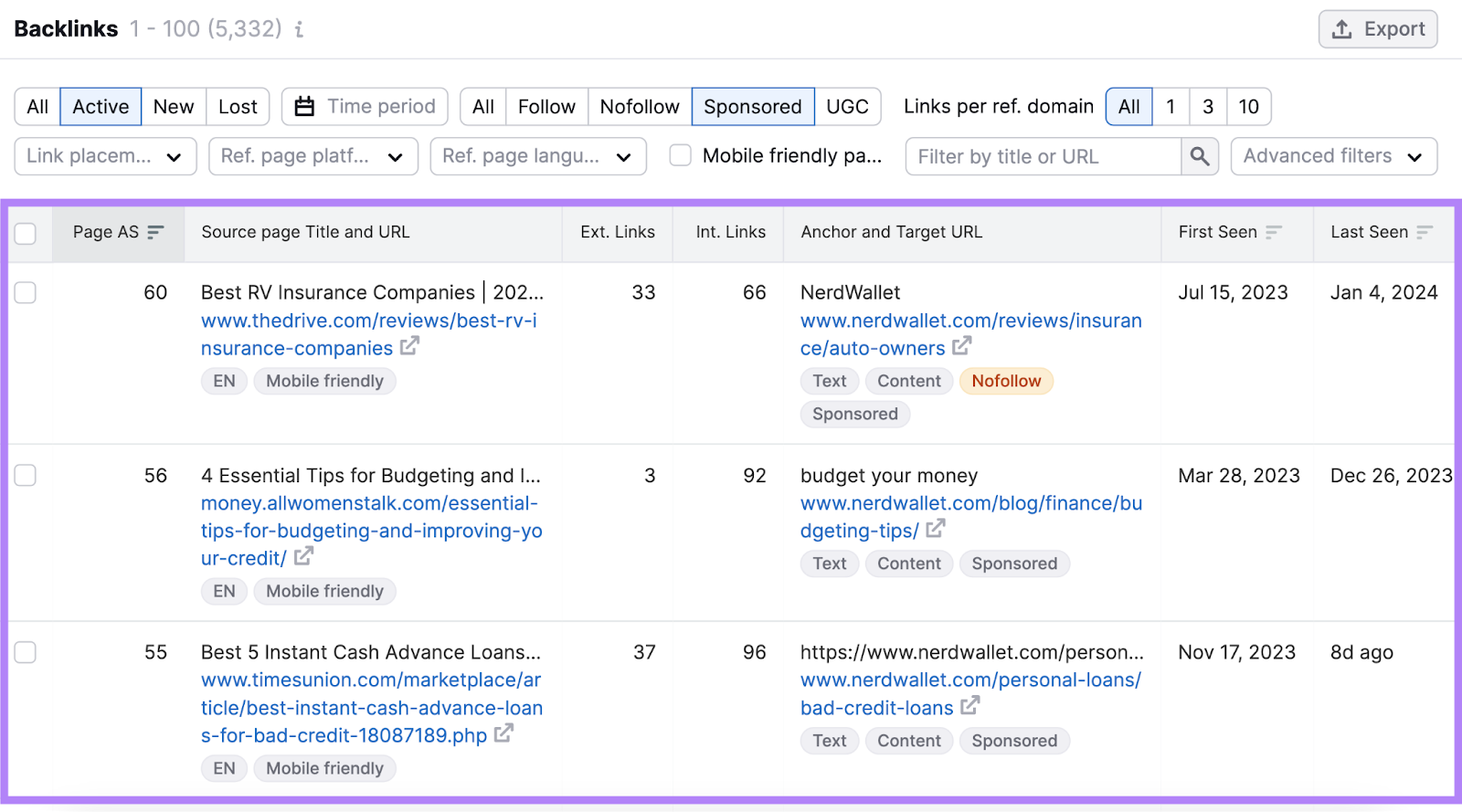Open timesunion source link external icon
The width and height of the screenshot is (1462, 812).
click(x=503, y=733)
